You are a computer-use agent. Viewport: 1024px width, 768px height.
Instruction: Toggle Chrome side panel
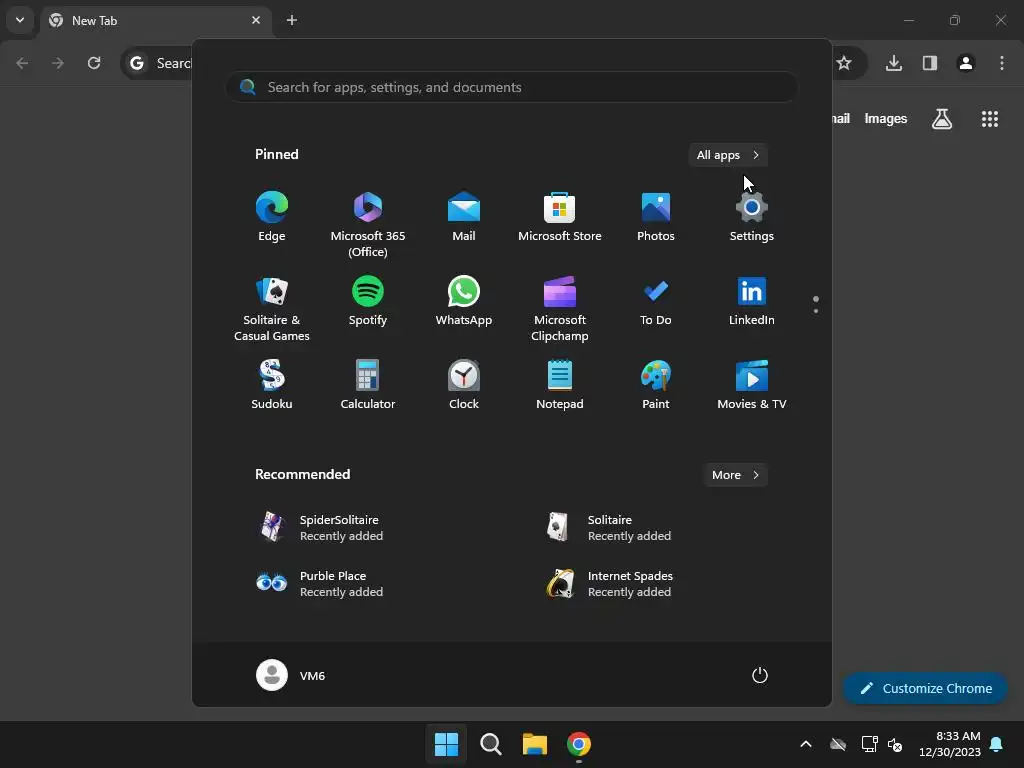coord(930,63)
